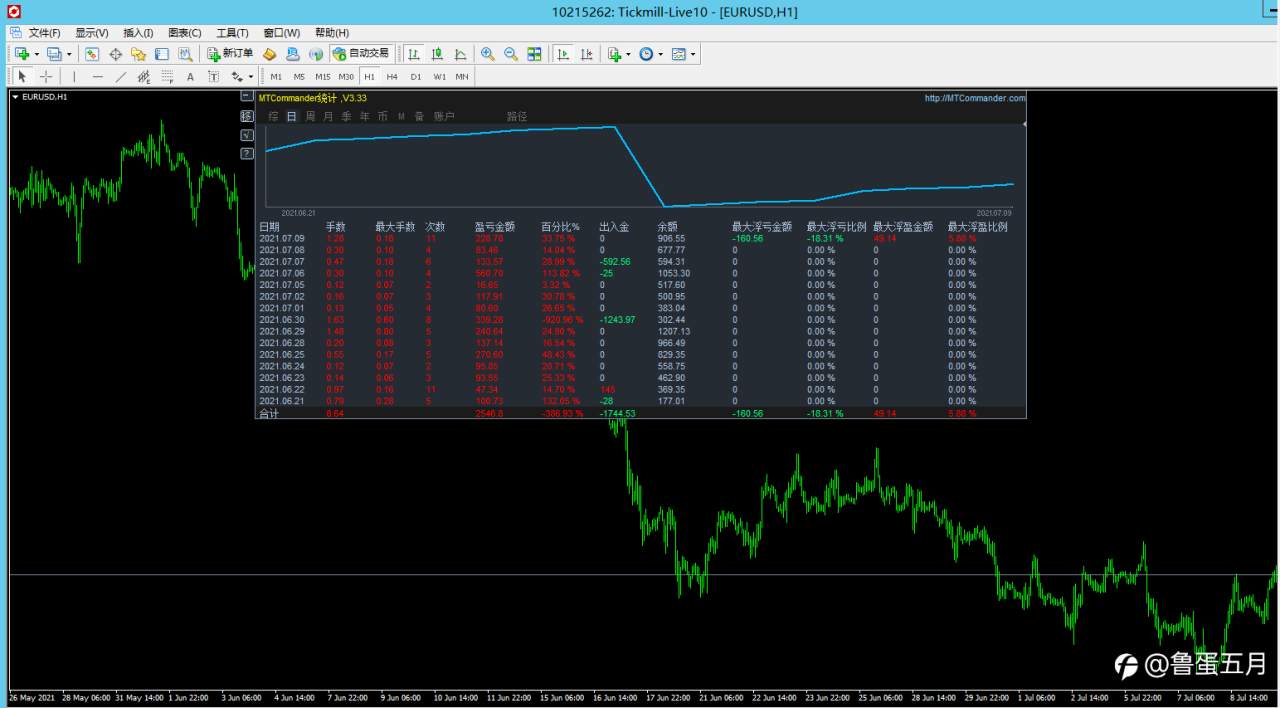Screen dimensions: 1280x708
Task: Switch timeframe to M15
Action: (323, 76)
